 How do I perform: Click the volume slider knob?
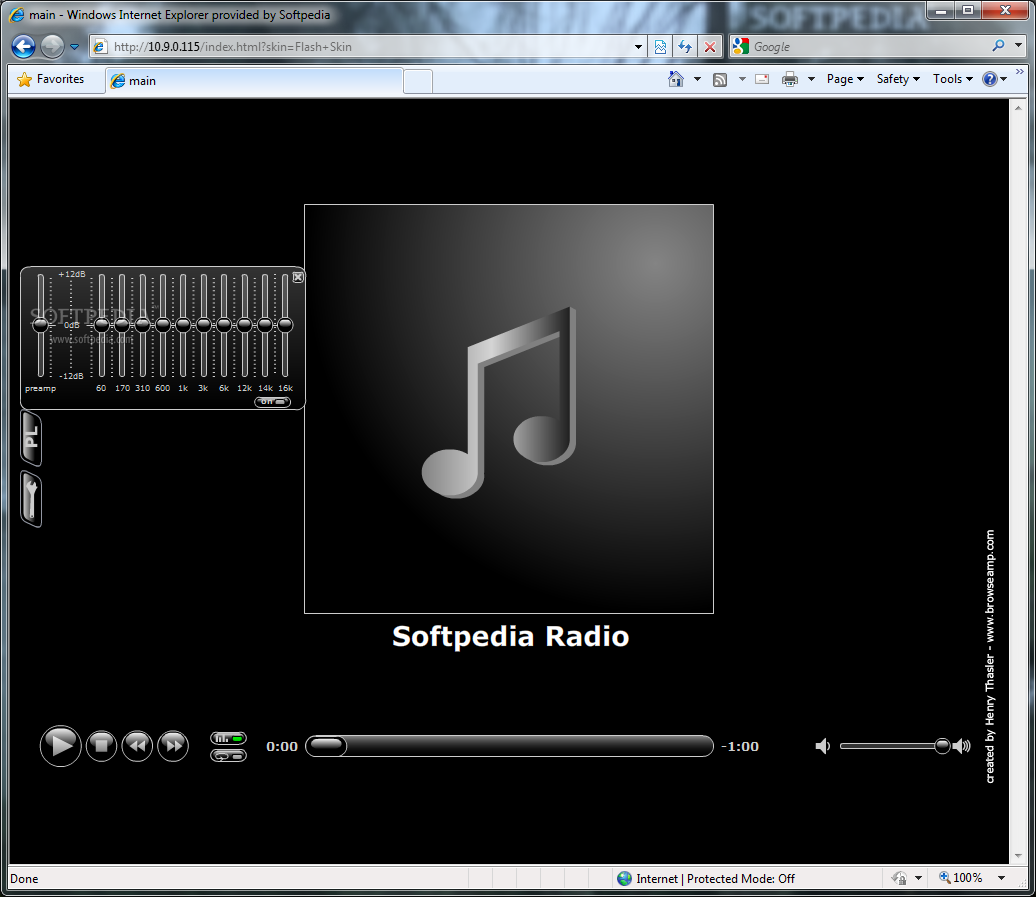click(x=942, y=746)
